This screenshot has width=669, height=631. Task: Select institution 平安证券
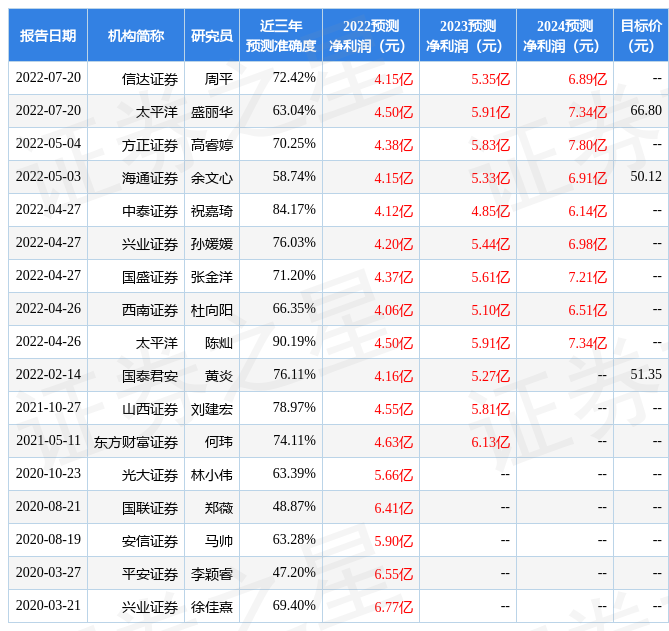[150, 574]
